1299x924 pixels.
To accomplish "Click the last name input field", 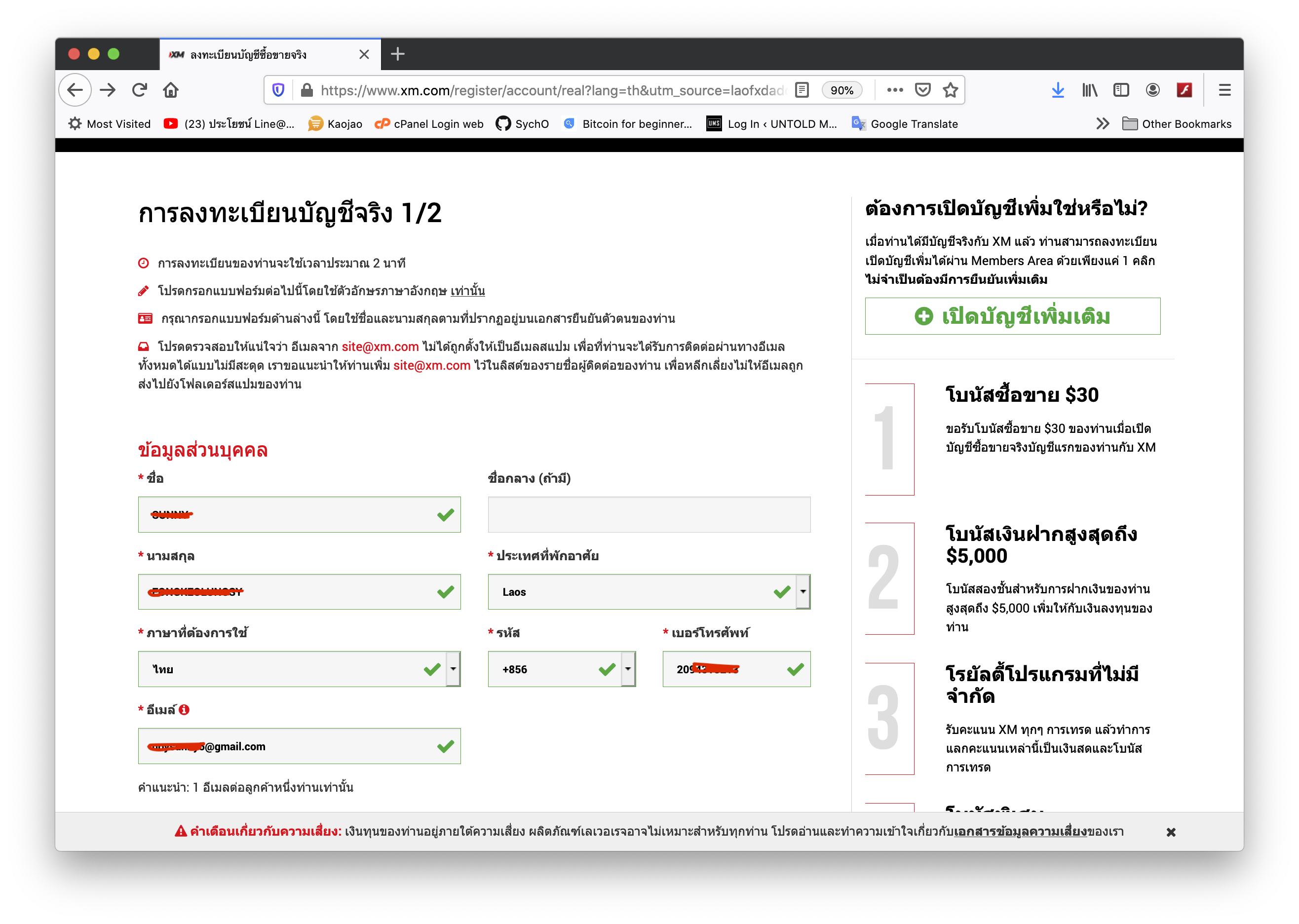I will click(x=299, y=592).
